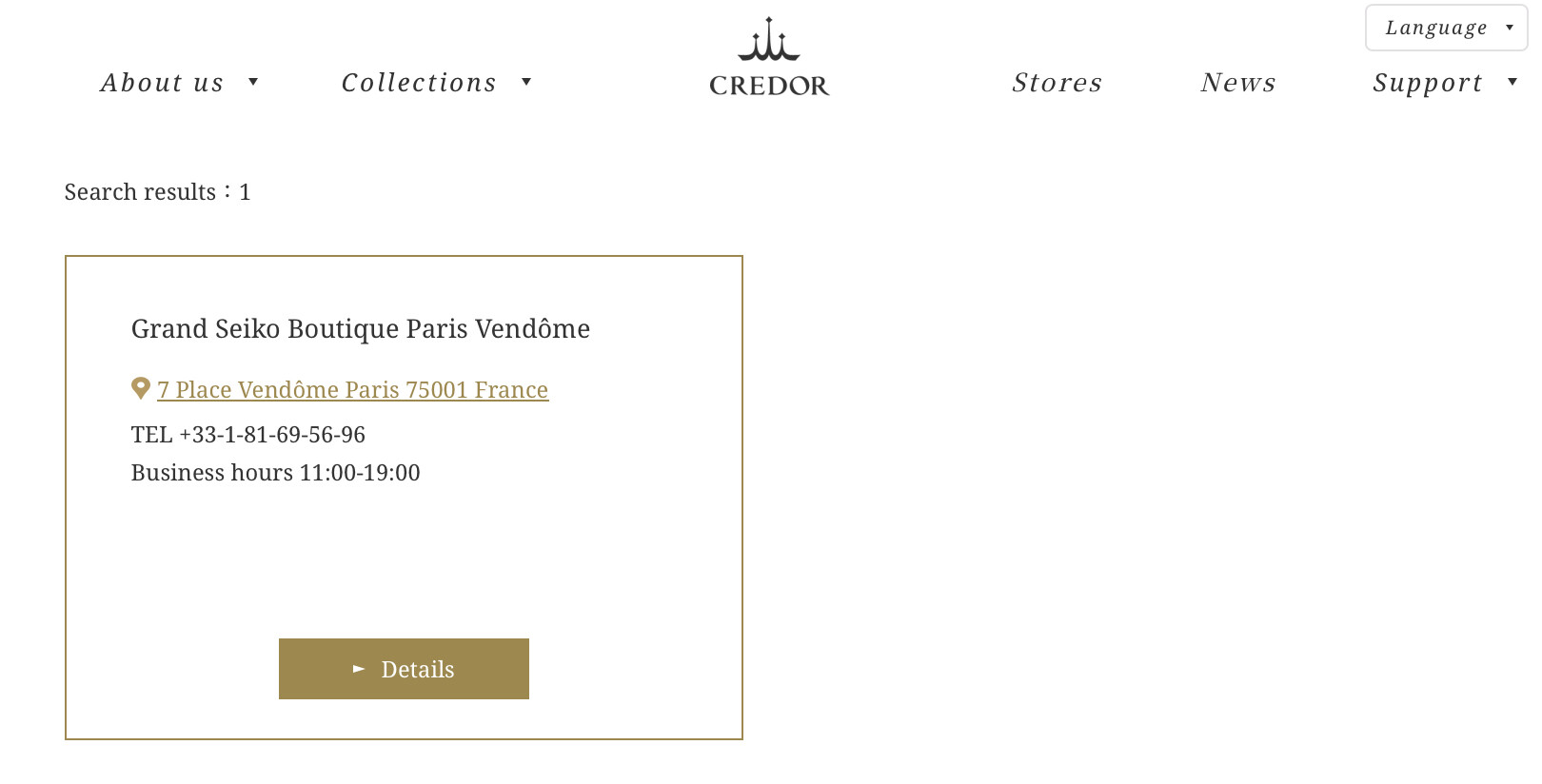Click the map pin icon beside address

(x=141, y=388)
